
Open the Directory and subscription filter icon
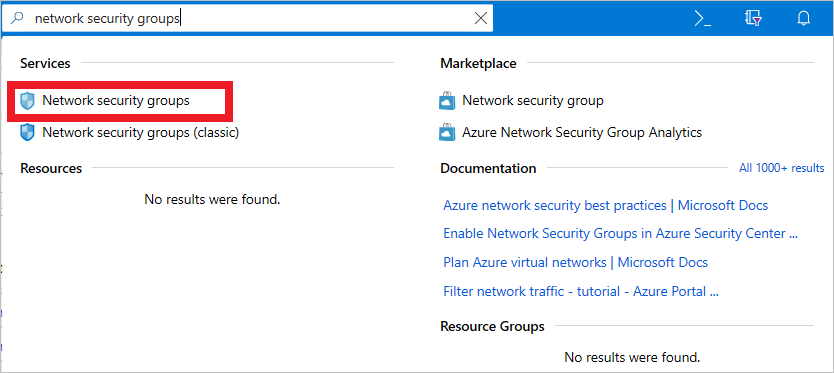click(753, 19)
